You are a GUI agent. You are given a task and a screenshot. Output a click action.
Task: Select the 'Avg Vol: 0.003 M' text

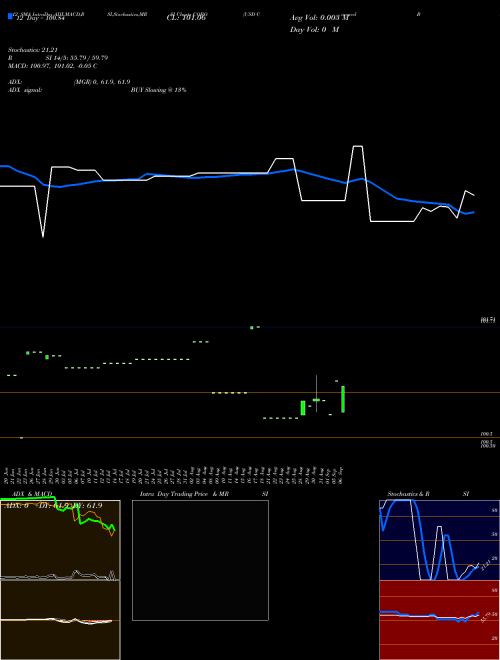[319, 18]
